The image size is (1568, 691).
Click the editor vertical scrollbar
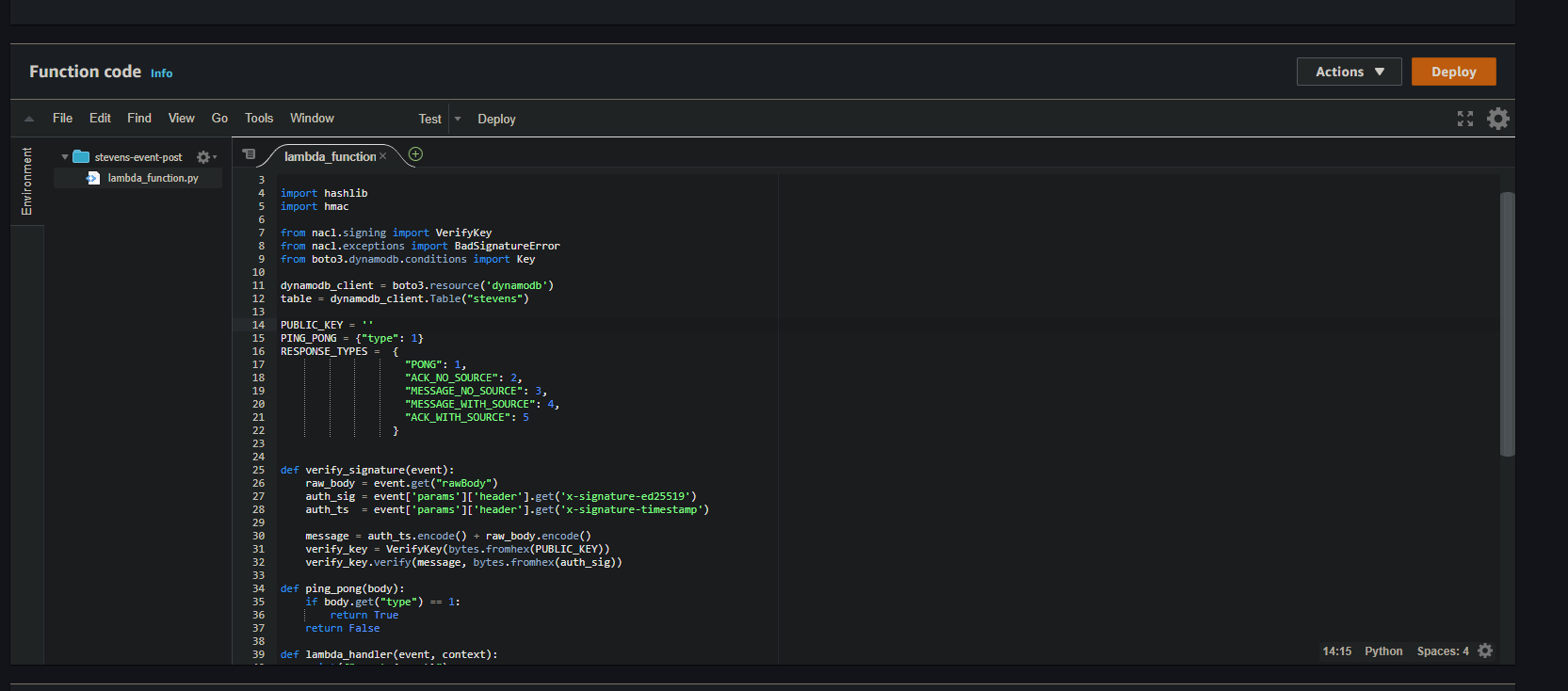pyautogui.click(x=1507, y=324)
